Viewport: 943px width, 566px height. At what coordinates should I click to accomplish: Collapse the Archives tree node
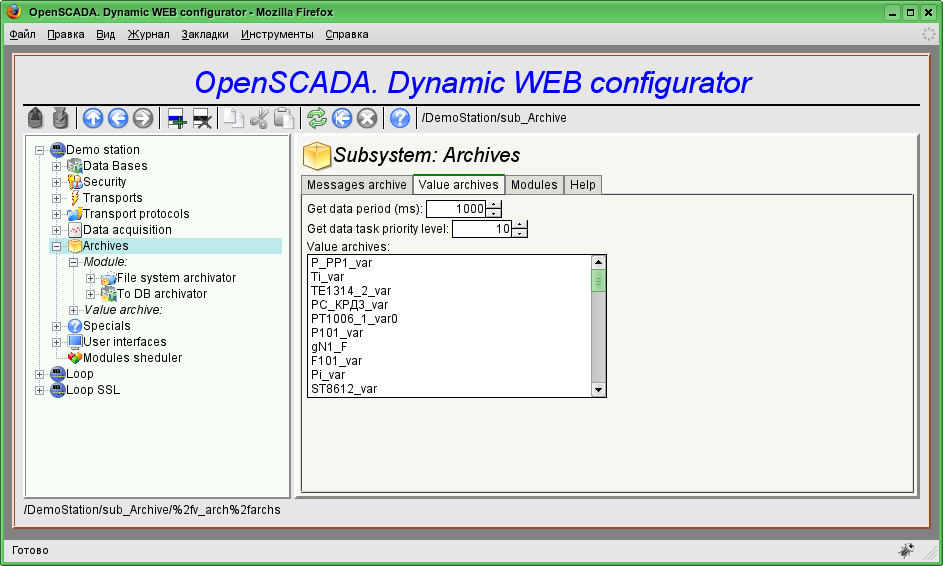coord(57,246)
